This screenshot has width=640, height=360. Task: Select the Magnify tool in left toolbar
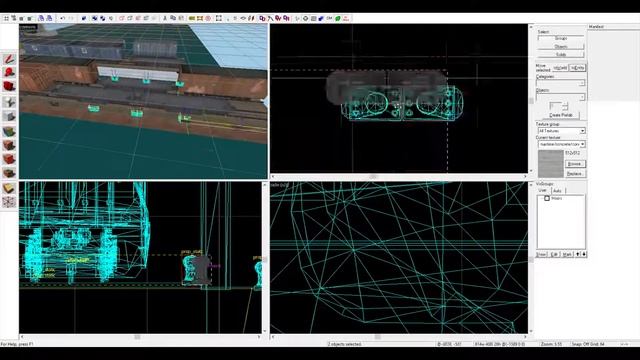(9, 73)
